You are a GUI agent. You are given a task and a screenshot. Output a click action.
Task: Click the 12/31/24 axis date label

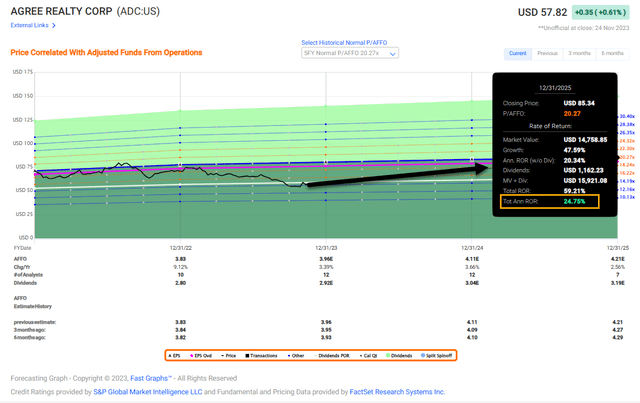[472, 248]
